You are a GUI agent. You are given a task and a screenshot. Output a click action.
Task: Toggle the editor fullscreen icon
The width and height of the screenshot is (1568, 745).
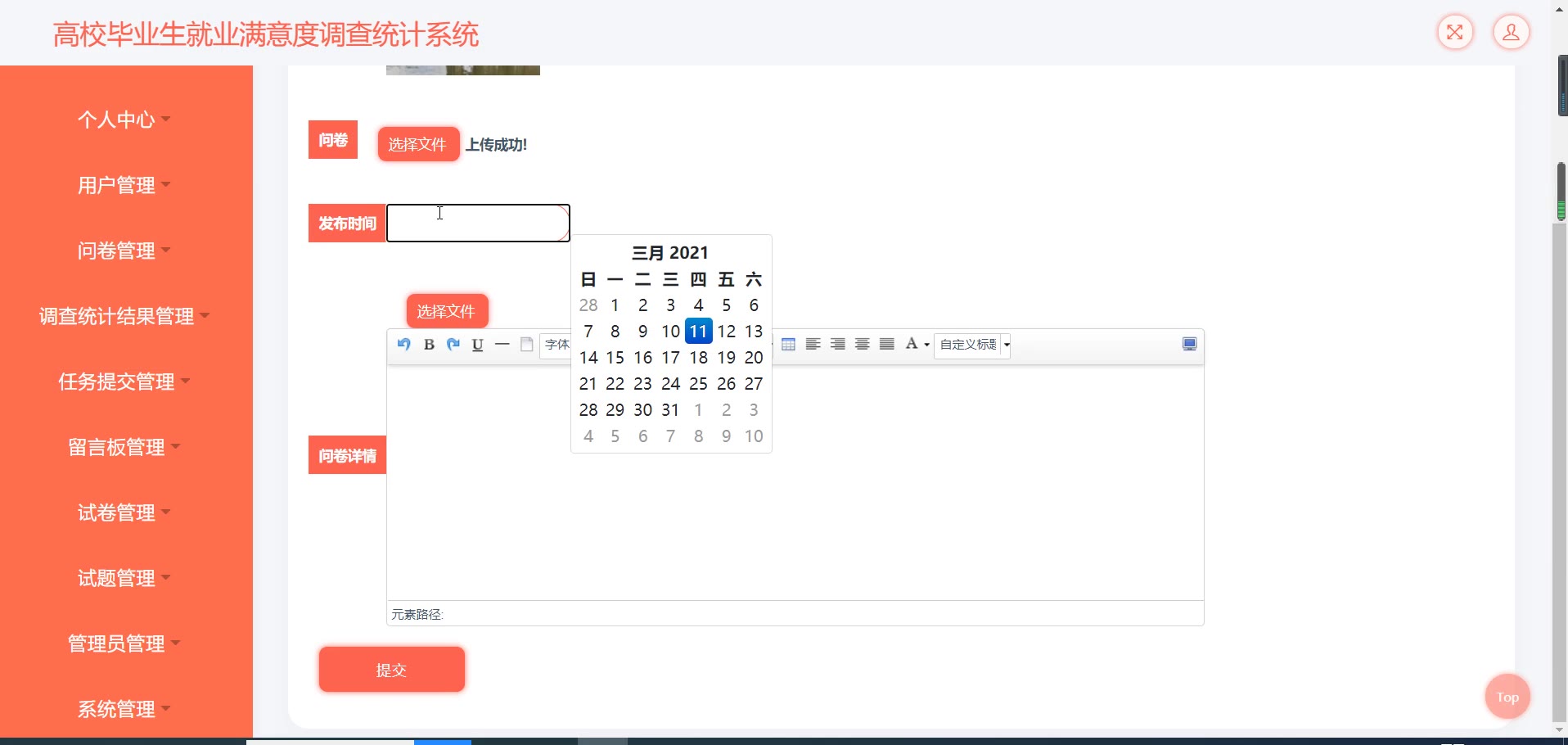(1190, 345)
